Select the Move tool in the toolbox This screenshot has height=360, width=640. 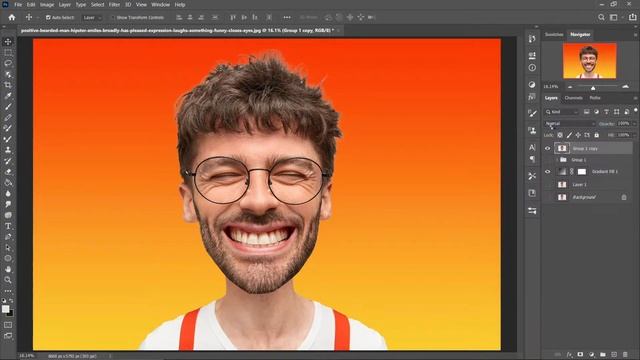[8, 42]
